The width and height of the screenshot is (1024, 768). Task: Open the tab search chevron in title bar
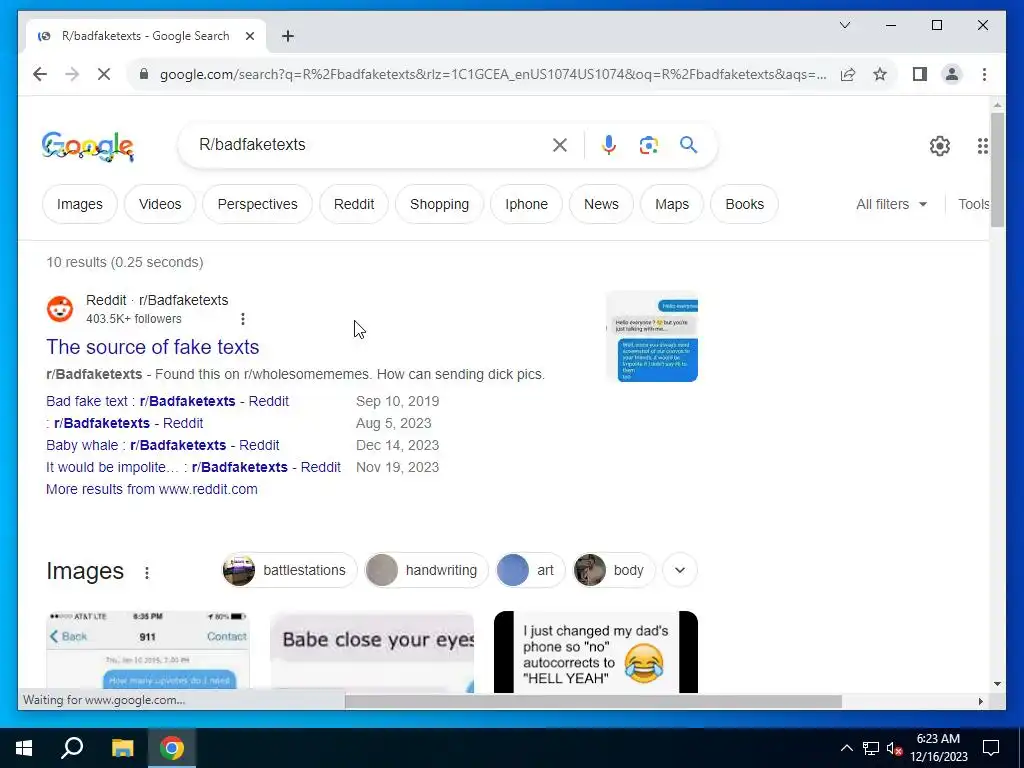(844, 25)
